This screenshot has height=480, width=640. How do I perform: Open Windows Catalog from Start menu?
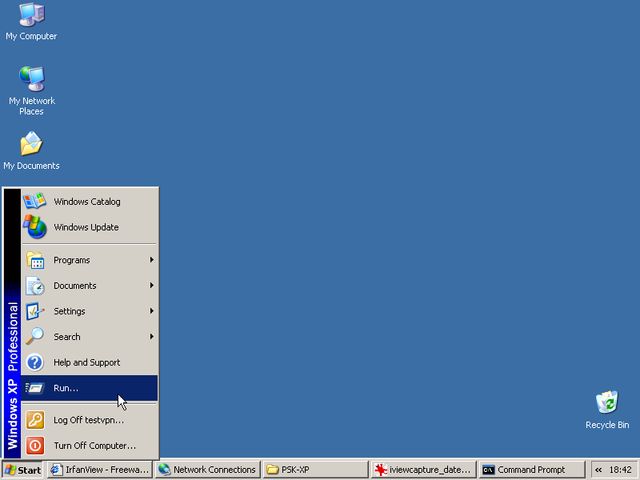89,201
